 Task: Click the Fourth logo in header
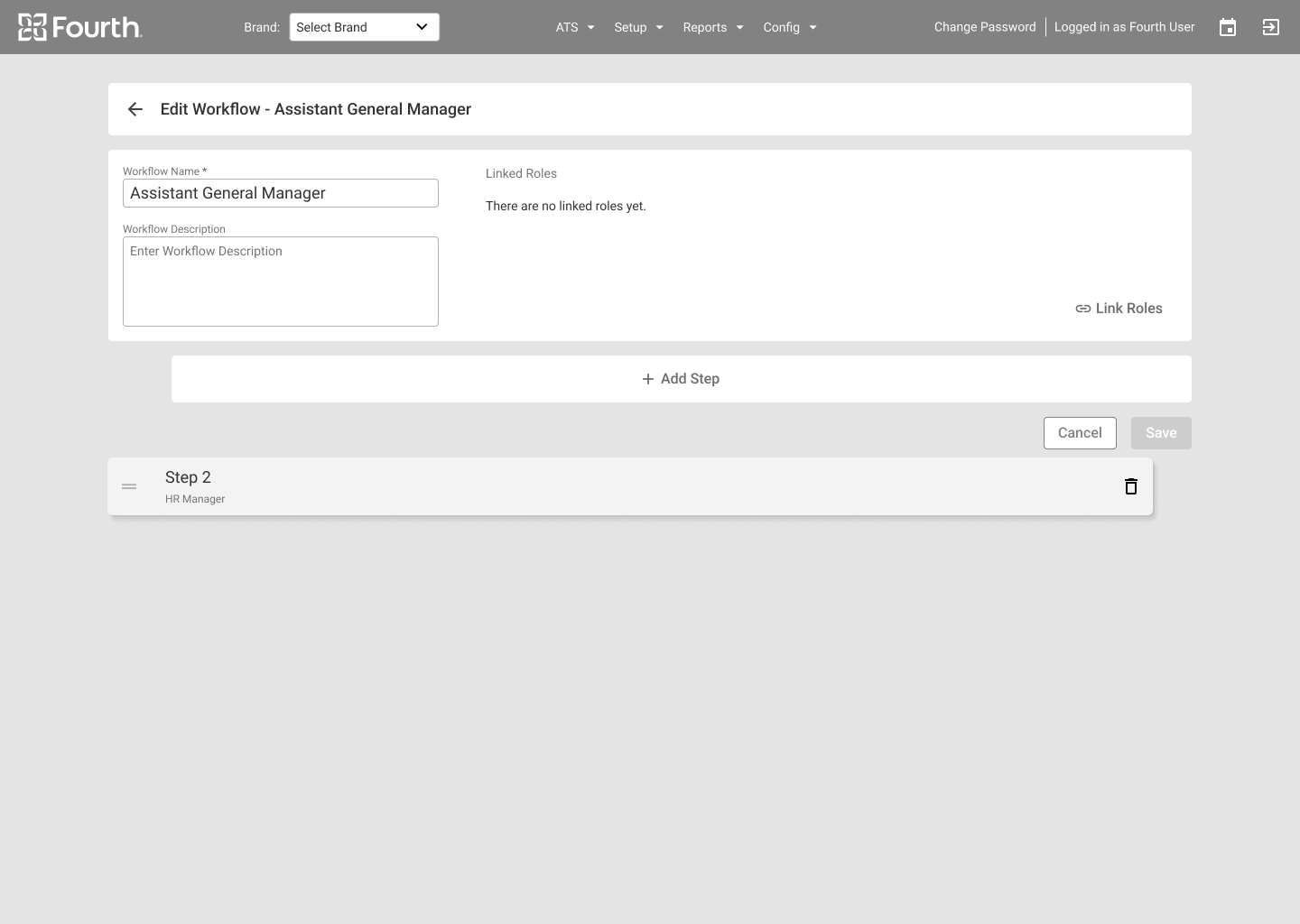coord(79,27)
